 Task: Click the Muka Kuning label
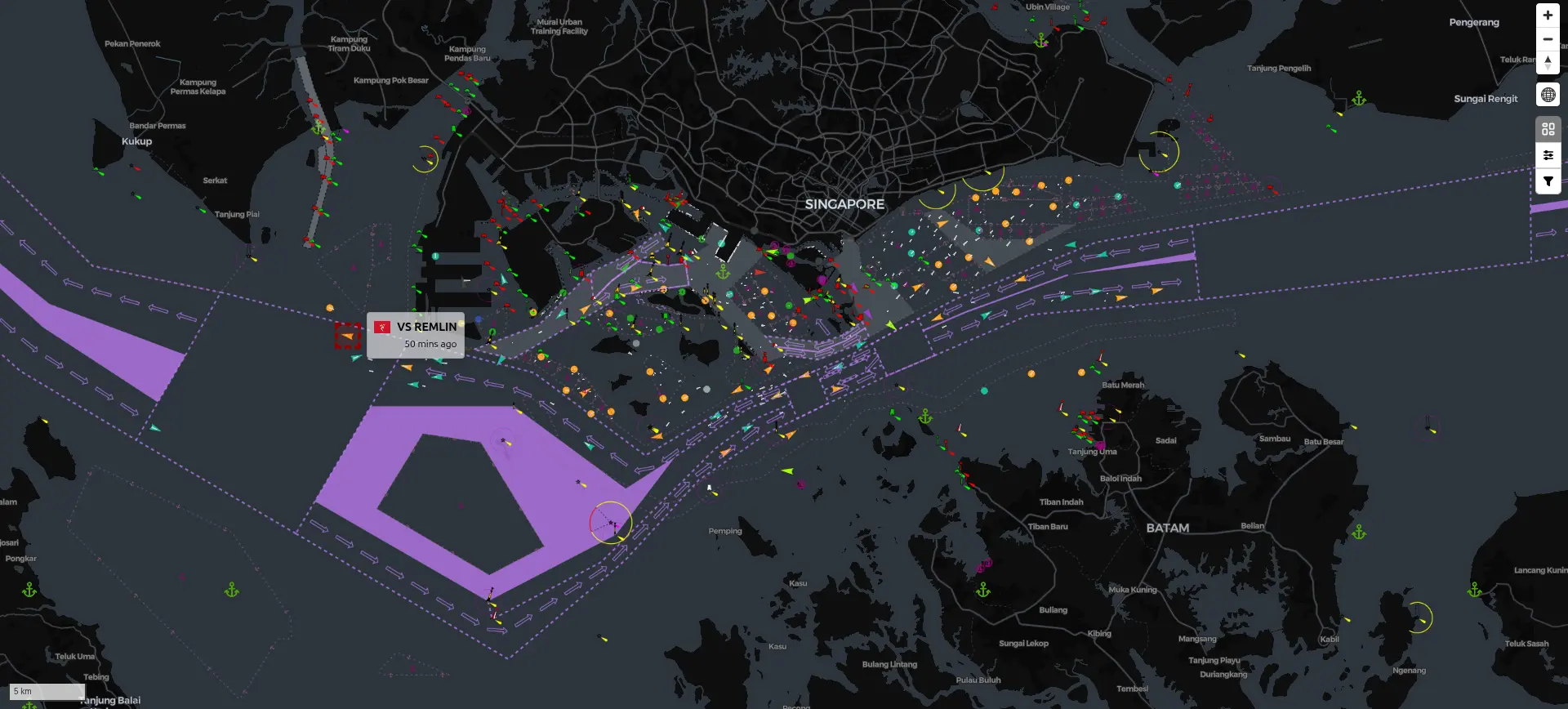coord(1133,590)
